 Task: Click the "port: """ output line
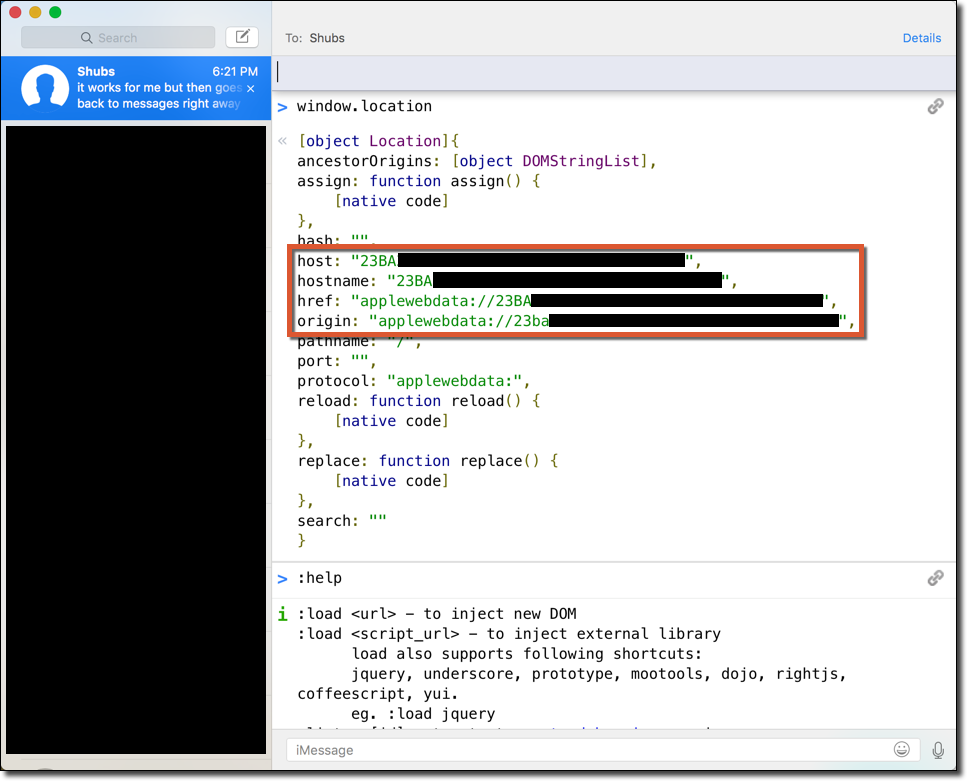[337, 361]
